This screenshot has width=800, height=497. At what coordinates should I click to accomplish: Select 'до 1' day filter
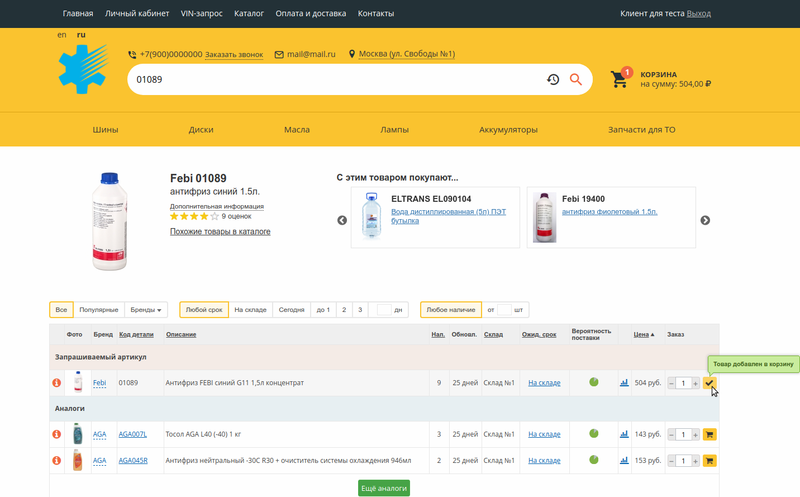[323, 310]
